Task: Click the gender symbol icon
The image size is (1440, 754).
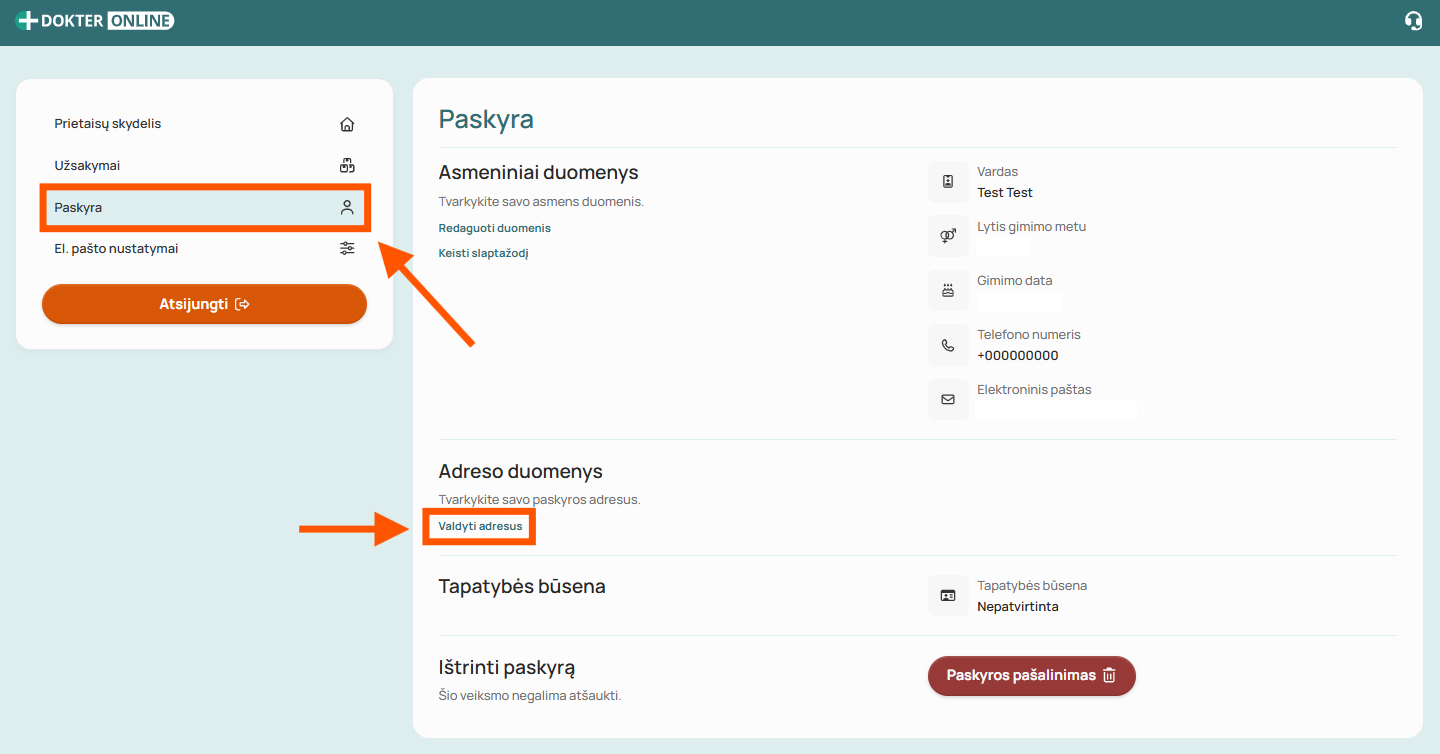Action: (948, 236)
